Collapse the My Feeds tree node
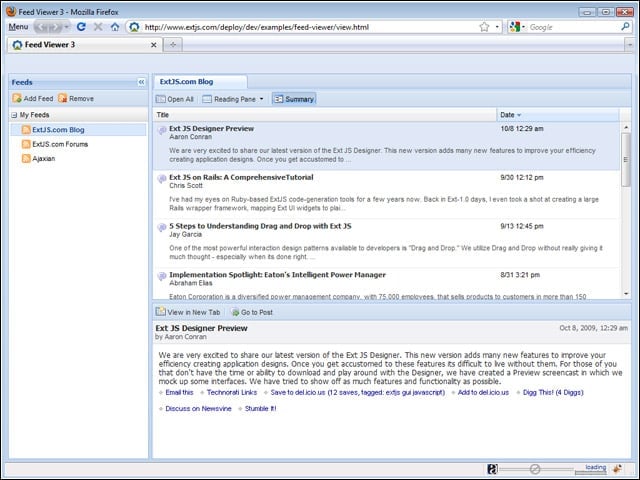Screen dimensions: 640x480 [x=14, y=115]
